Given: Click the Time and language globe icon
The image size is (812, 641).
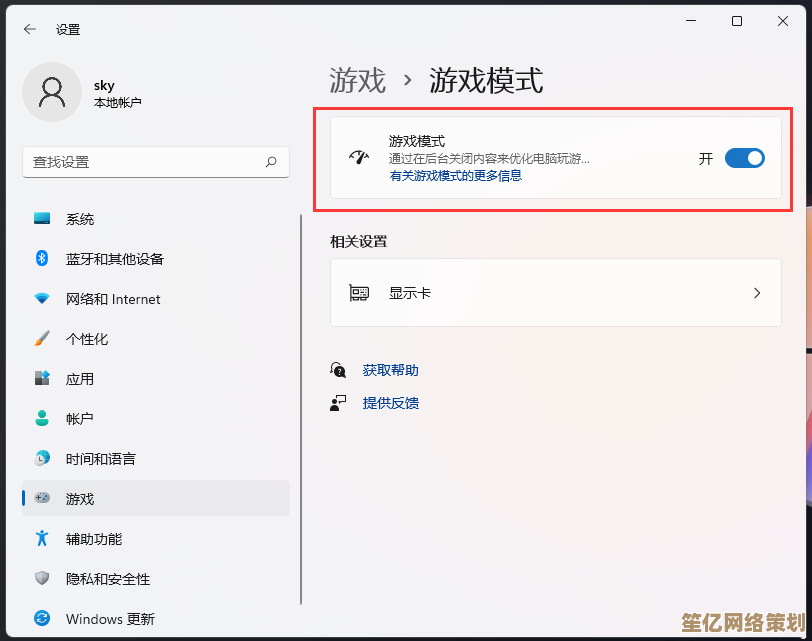Looking at the screenshot, I should click(x=42, y=459).
